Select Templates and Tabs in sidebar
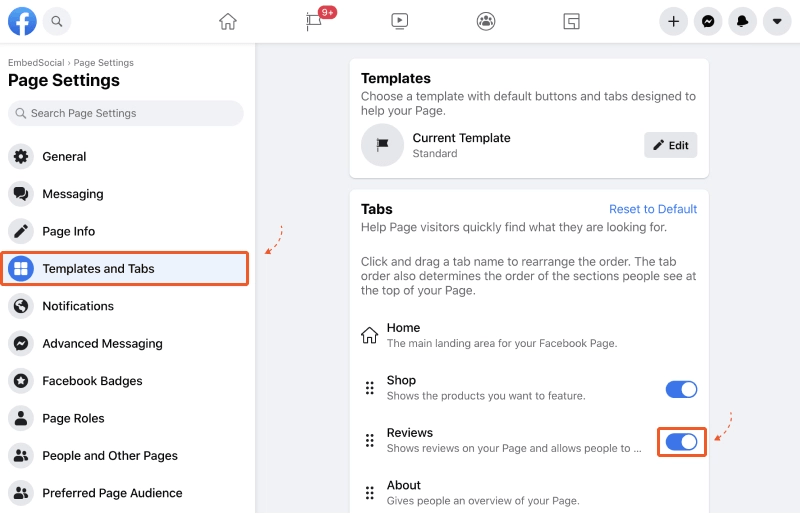The height and width of the screenshot is (514, 800). point(126,268)
